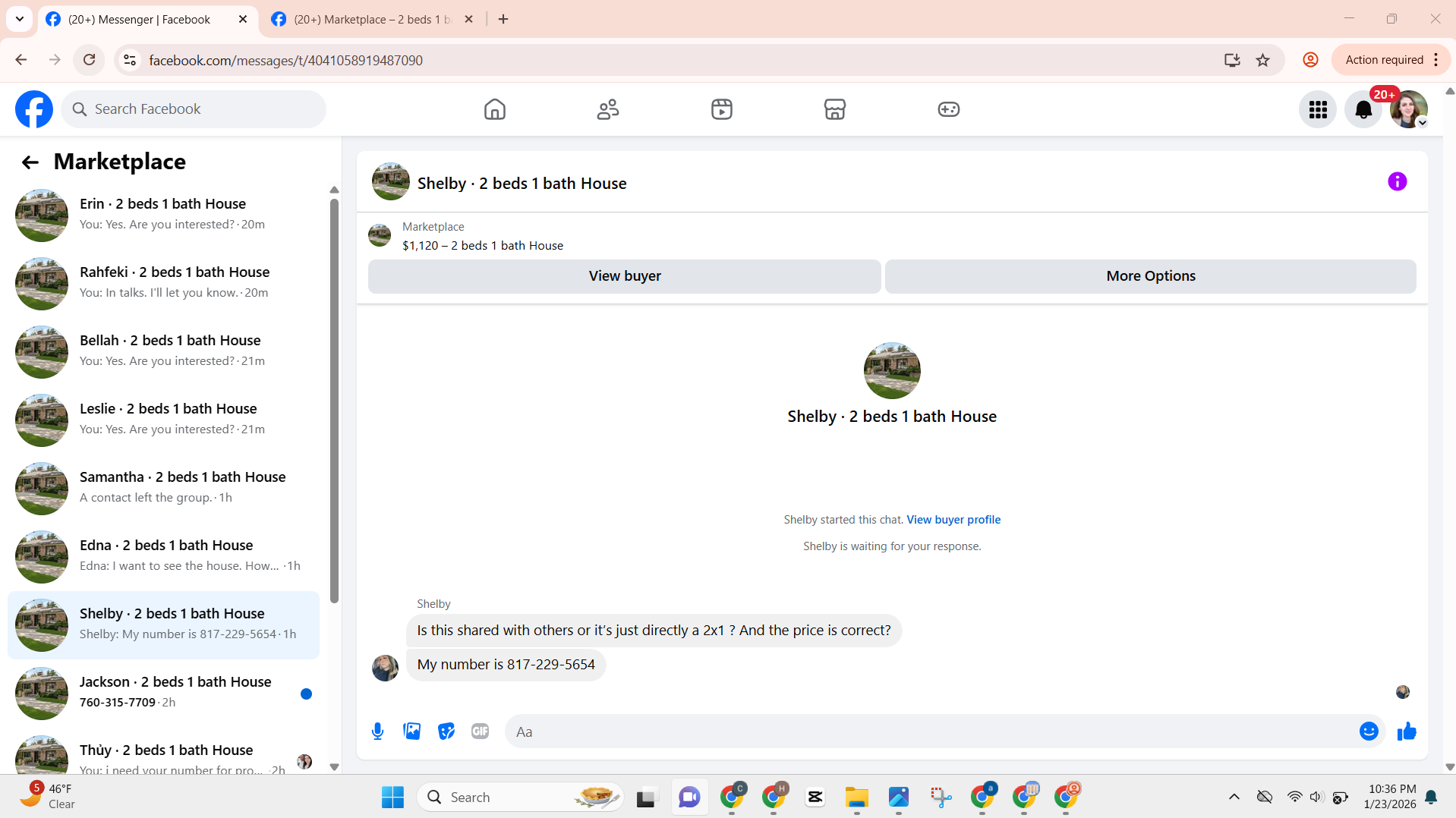
Task: Open unread Jackson conversation
Action: click(x=163, y=693)
